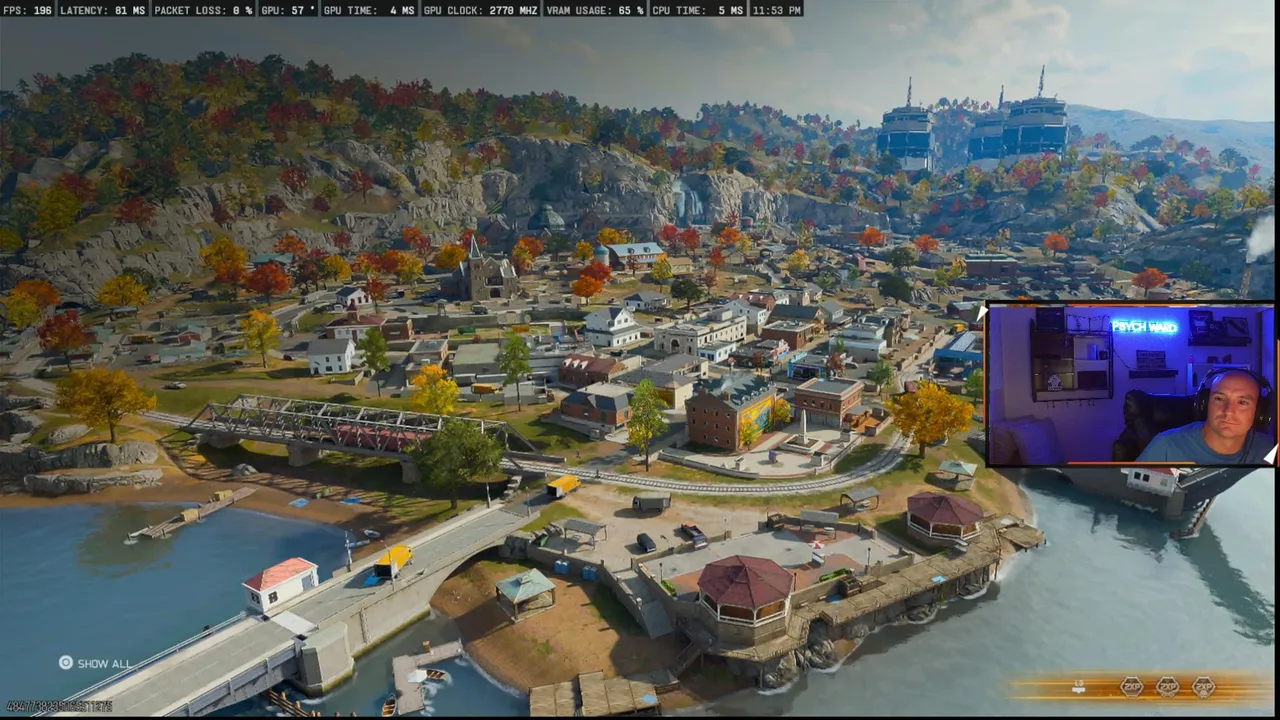Click the player level badge beside 2XP tokens
Screen dimensions: 1280x720
[x=1078, y=686]
